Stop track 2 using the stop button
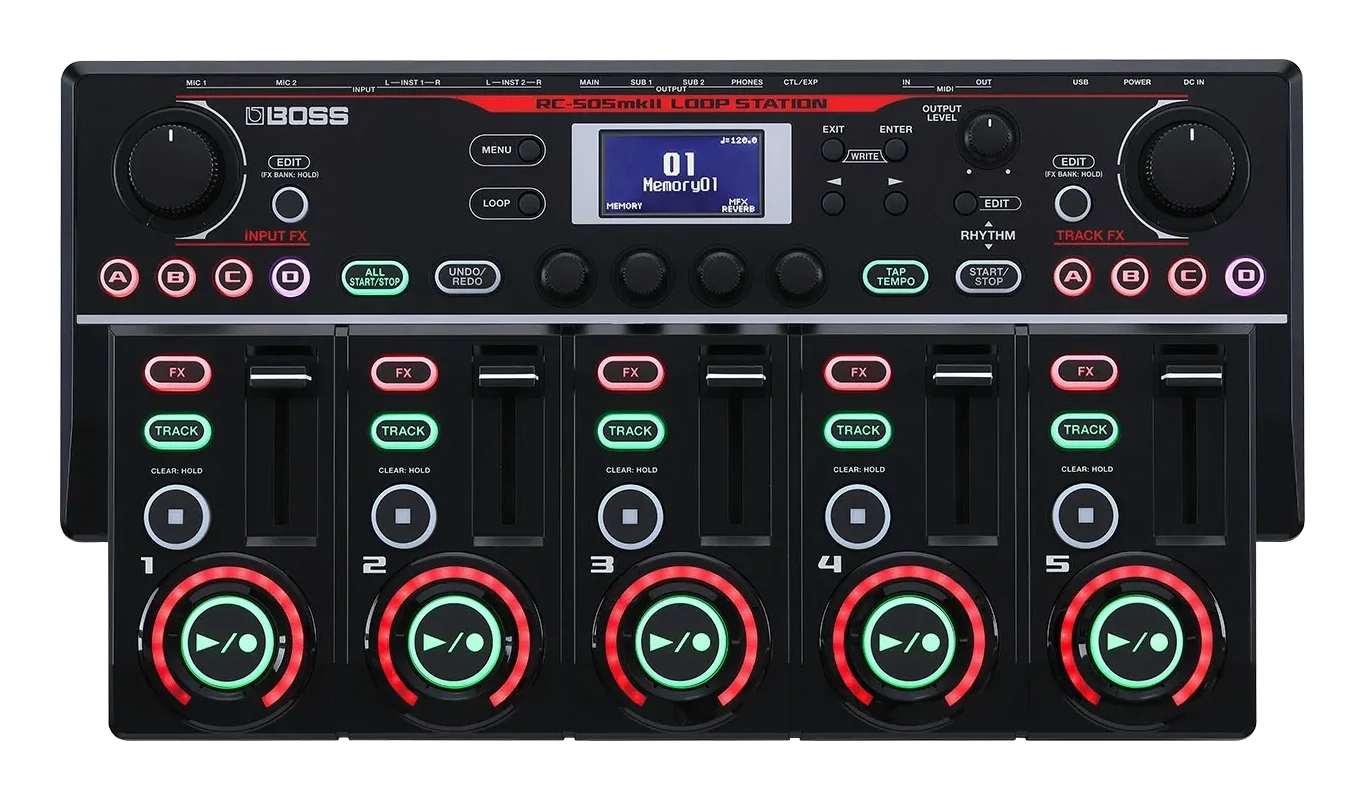Screen dimensions: 1360x812 403,516
